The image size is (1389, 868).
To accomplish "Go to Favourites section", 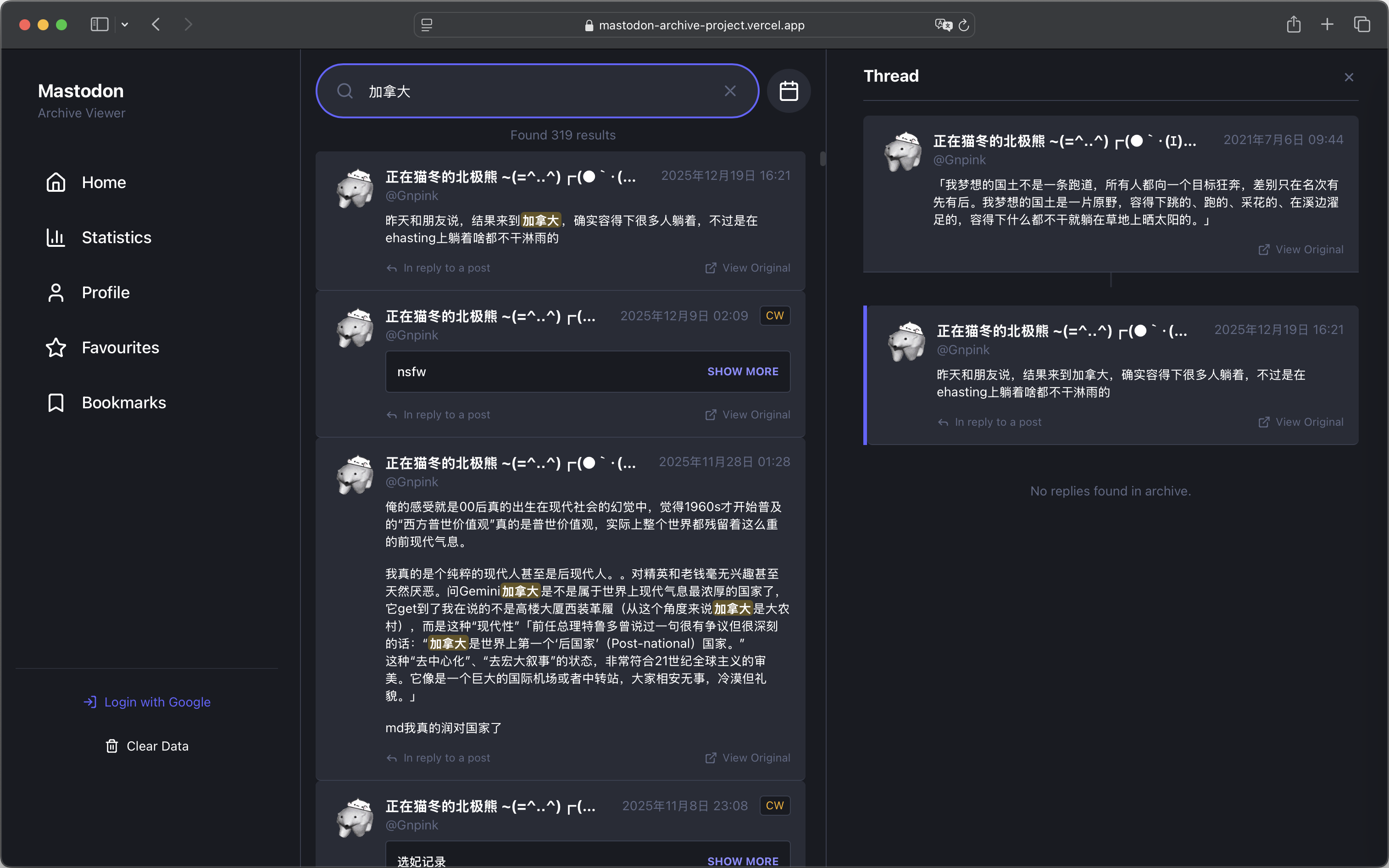I will pos(120,347).
